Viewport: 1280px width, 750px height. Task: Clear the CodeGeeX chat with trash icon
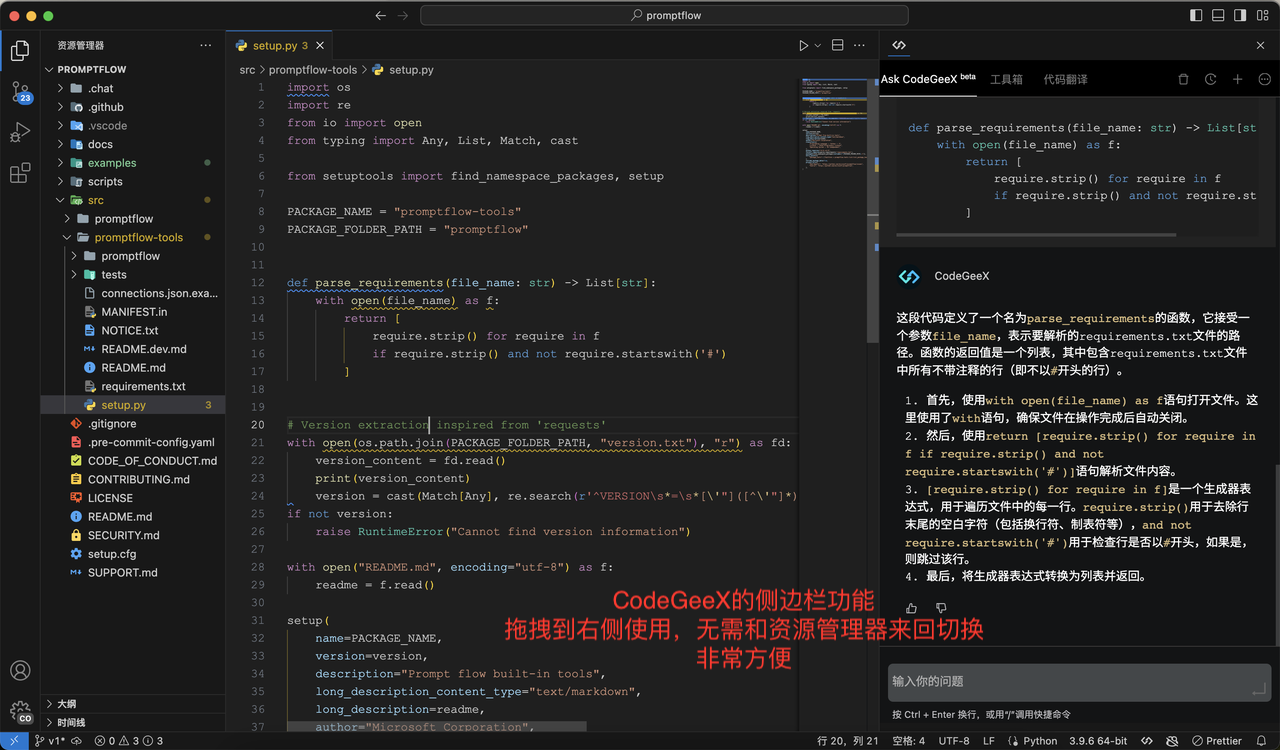pyautogui.click(x=1183, y=79)
